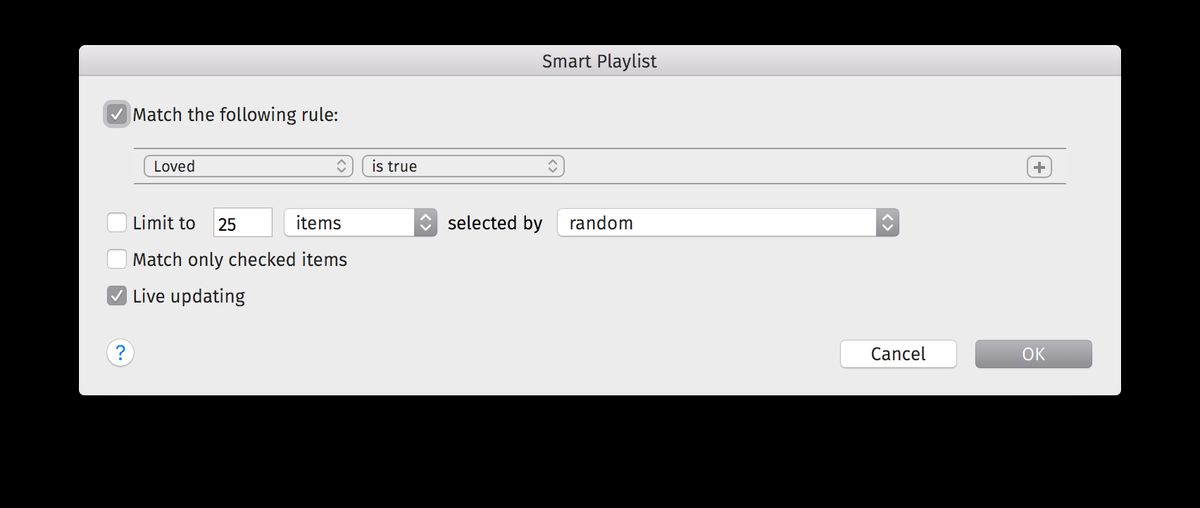Click into the limit number field showing 25
This screenshot has width=1200, height=508.
coord(242,223)
